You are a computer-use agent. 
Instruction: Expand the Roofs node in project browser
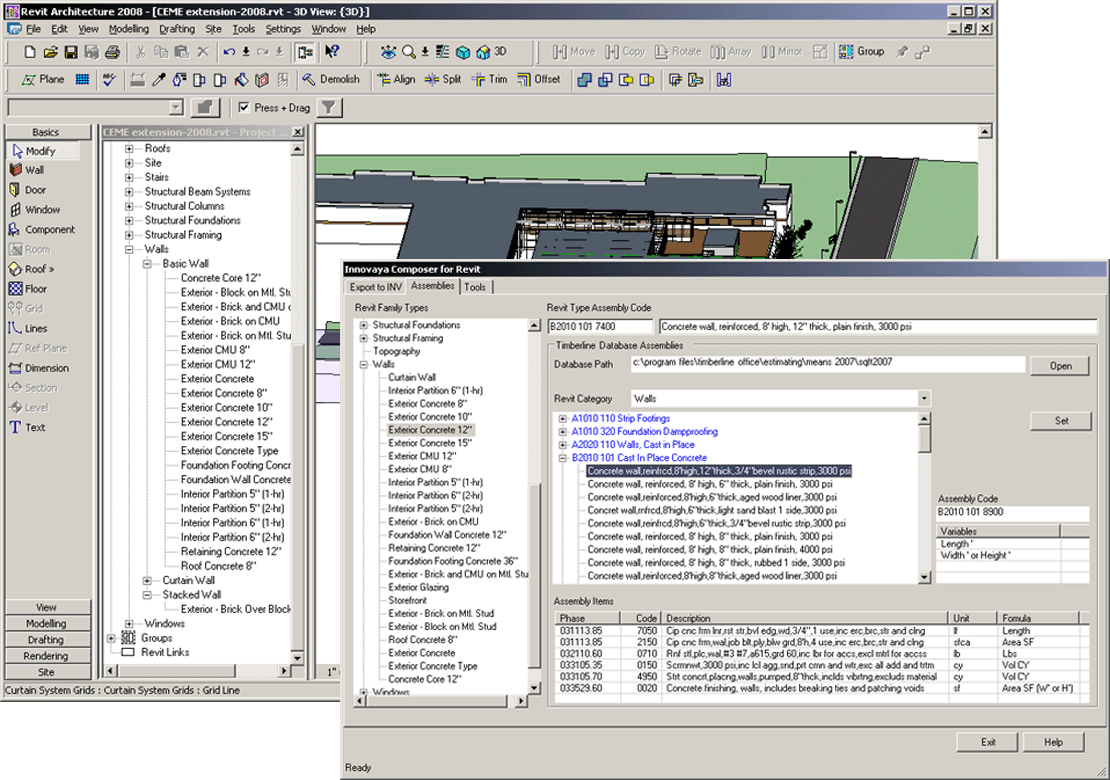coord(129,149)
